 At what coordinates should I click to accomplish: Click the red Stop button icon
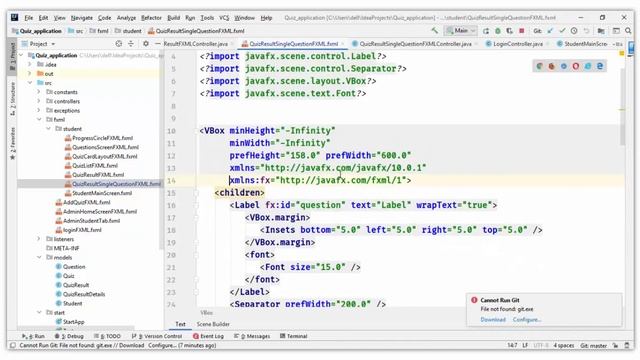click(x=522, y=31)
